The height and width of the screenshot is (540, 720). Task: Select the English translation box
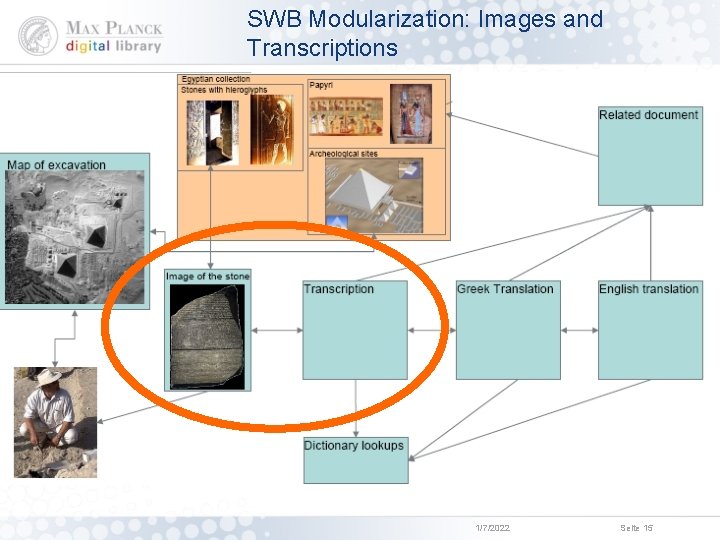pos(650,330)
